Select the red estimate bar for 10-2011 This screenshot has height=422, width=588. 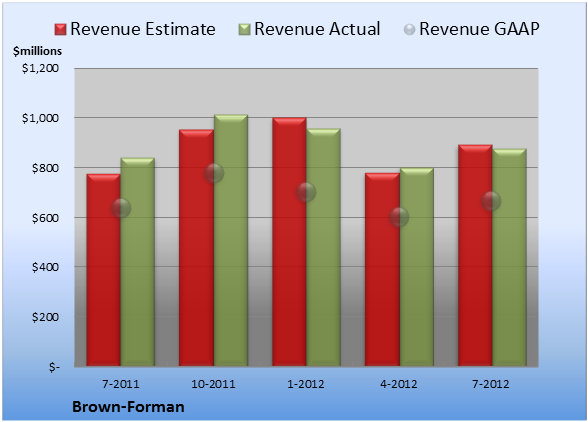coord(196,248)
